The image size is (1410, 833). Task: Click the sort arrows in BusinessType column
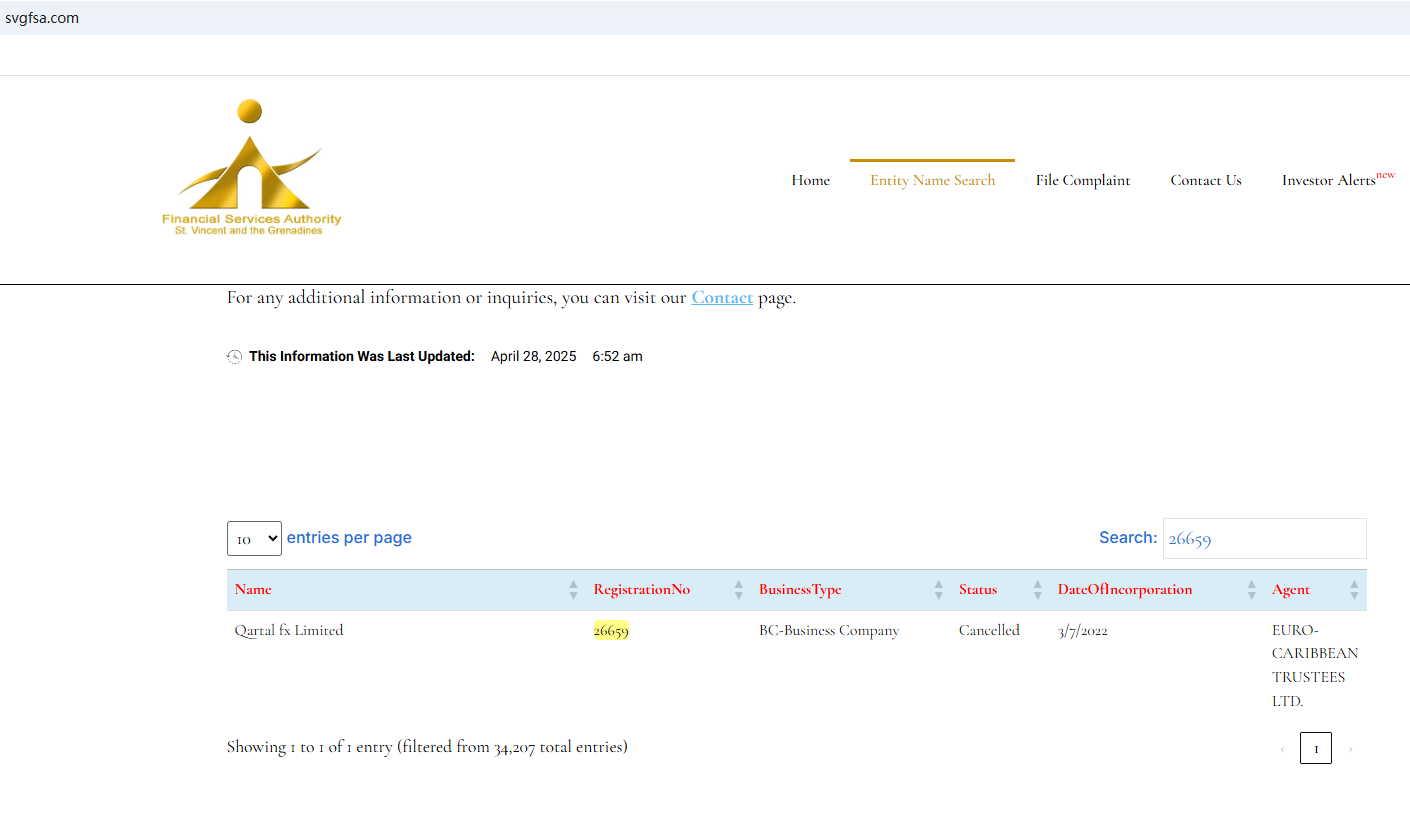click(x=938, y=590)
